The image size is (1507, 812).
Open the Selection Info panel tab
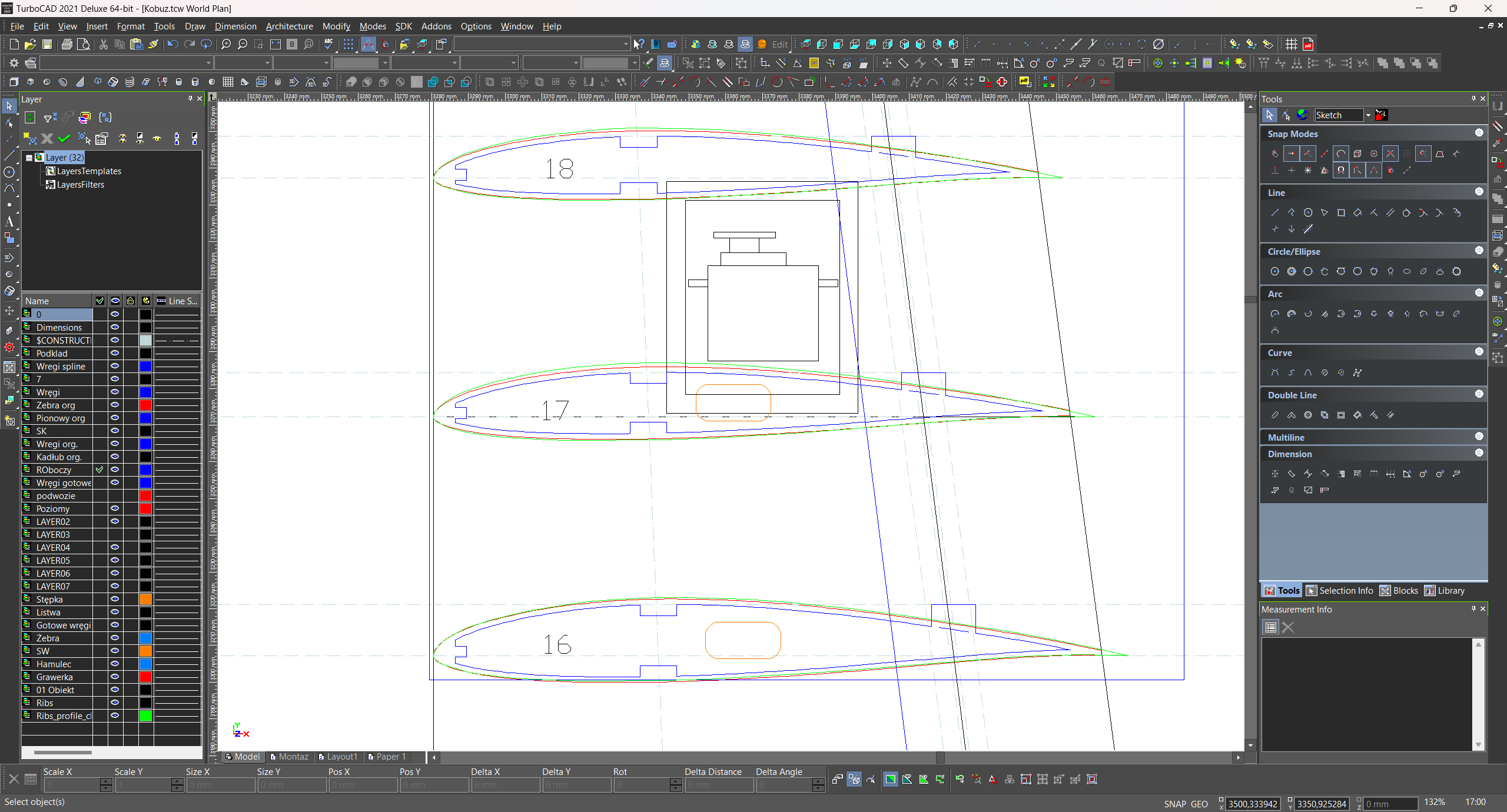[1340, 591]
